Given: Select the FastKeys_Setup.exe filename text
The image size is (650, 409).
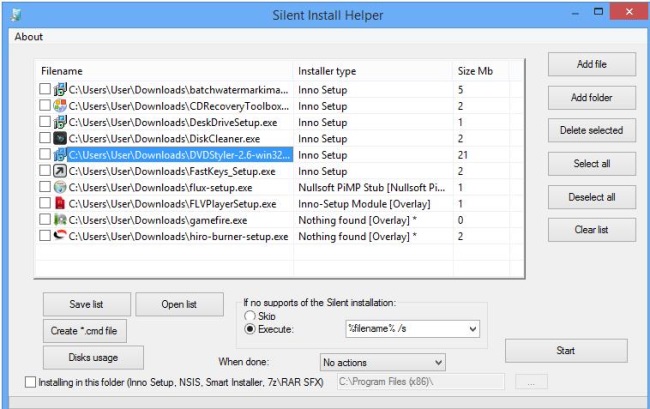Looking at the screenshot, I should point(172,172).
